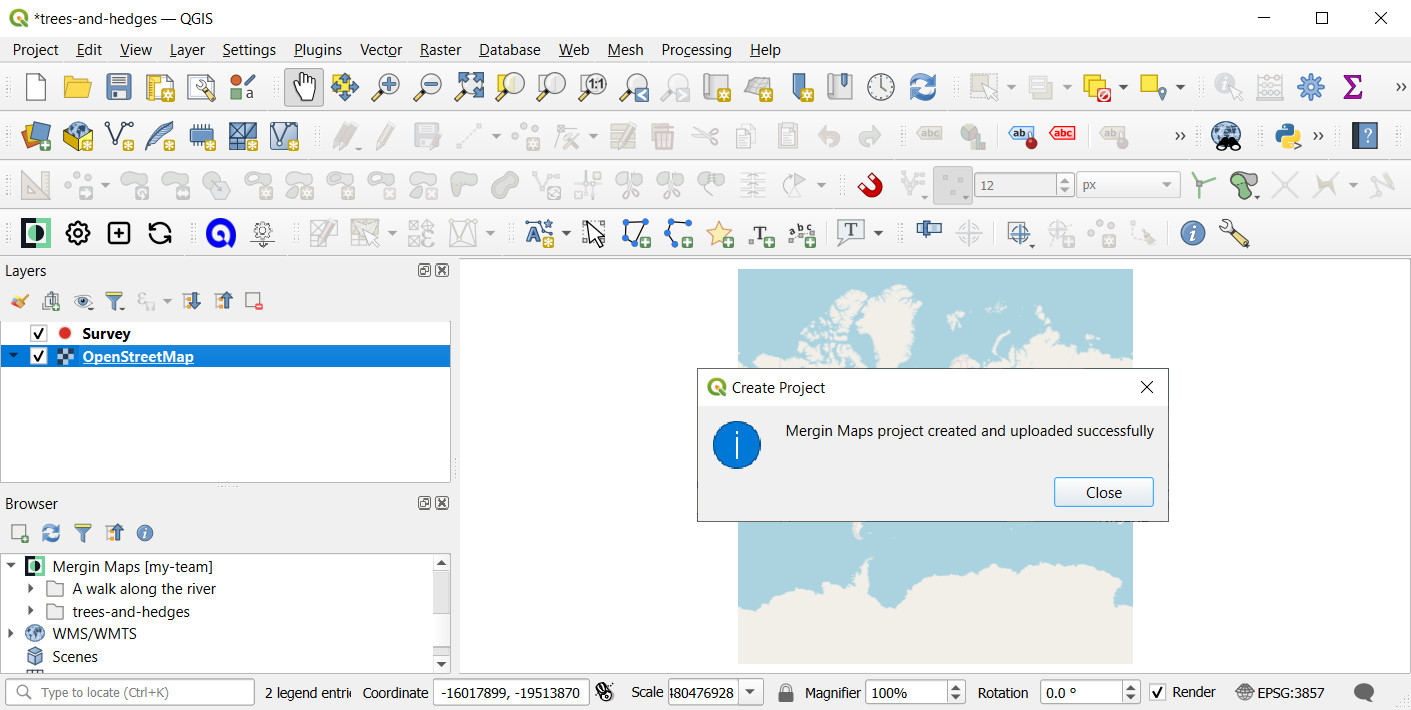This screenshot has width=1411, height=710.
Task: Create a new QGIS project
Action: pyautogui.click(x=36, y=87)
